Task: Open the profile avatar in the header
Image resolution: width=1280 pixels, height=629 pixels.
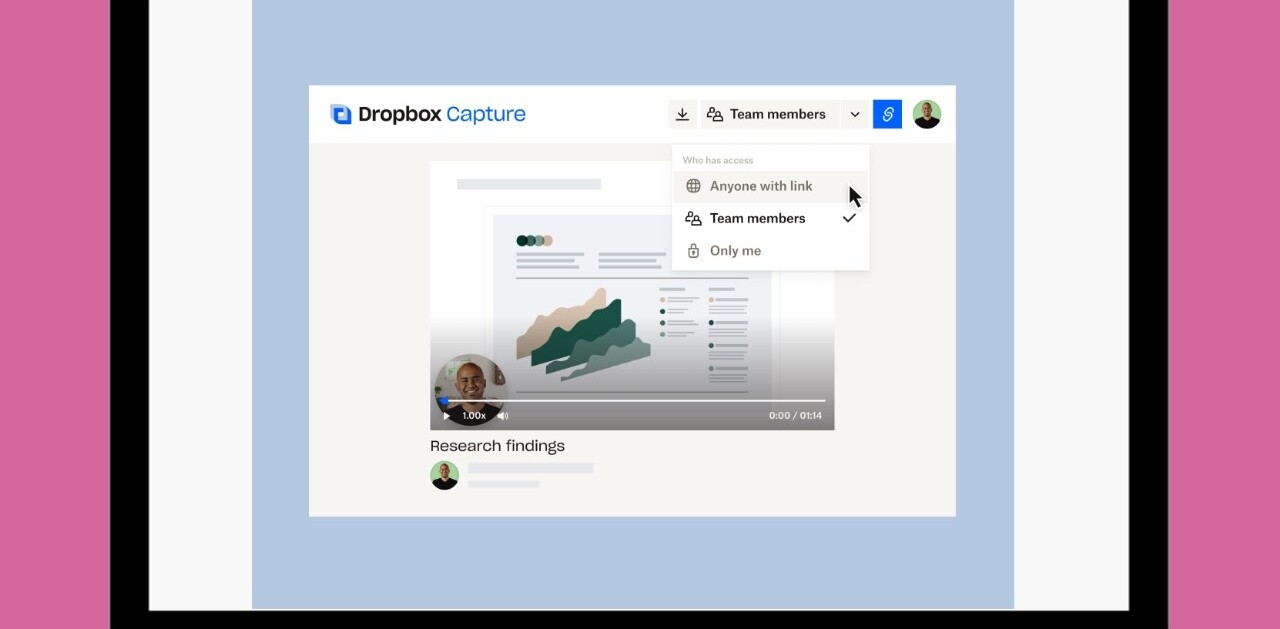Action: 927,114
